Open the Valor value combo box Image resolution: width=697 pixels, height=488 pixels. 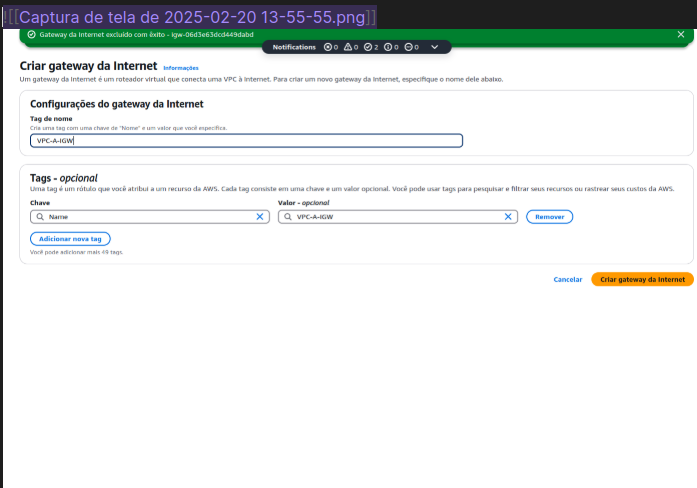[x=396, y=216]
